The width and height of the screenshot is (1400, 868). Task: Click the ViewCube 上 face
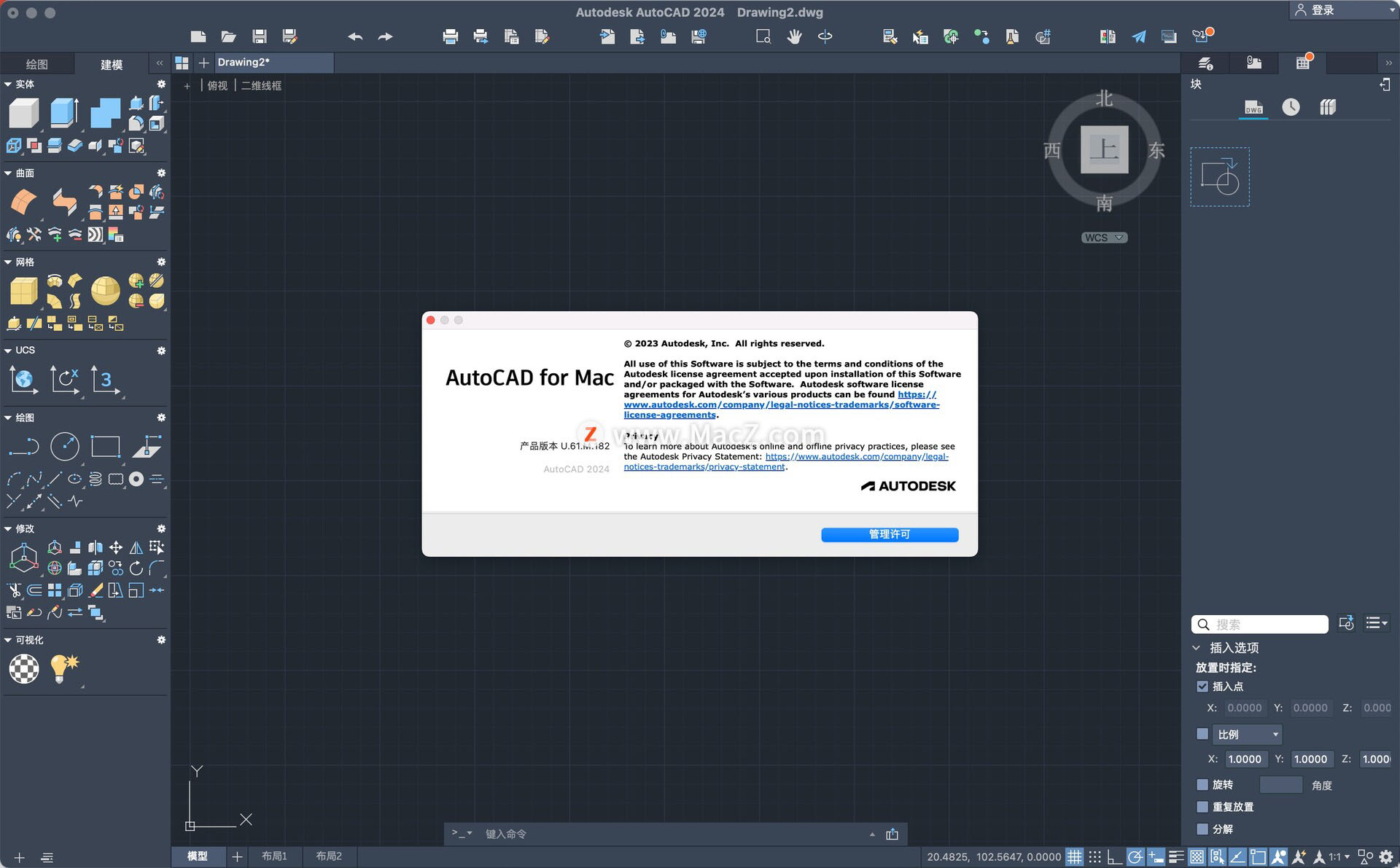point(1104,149)
